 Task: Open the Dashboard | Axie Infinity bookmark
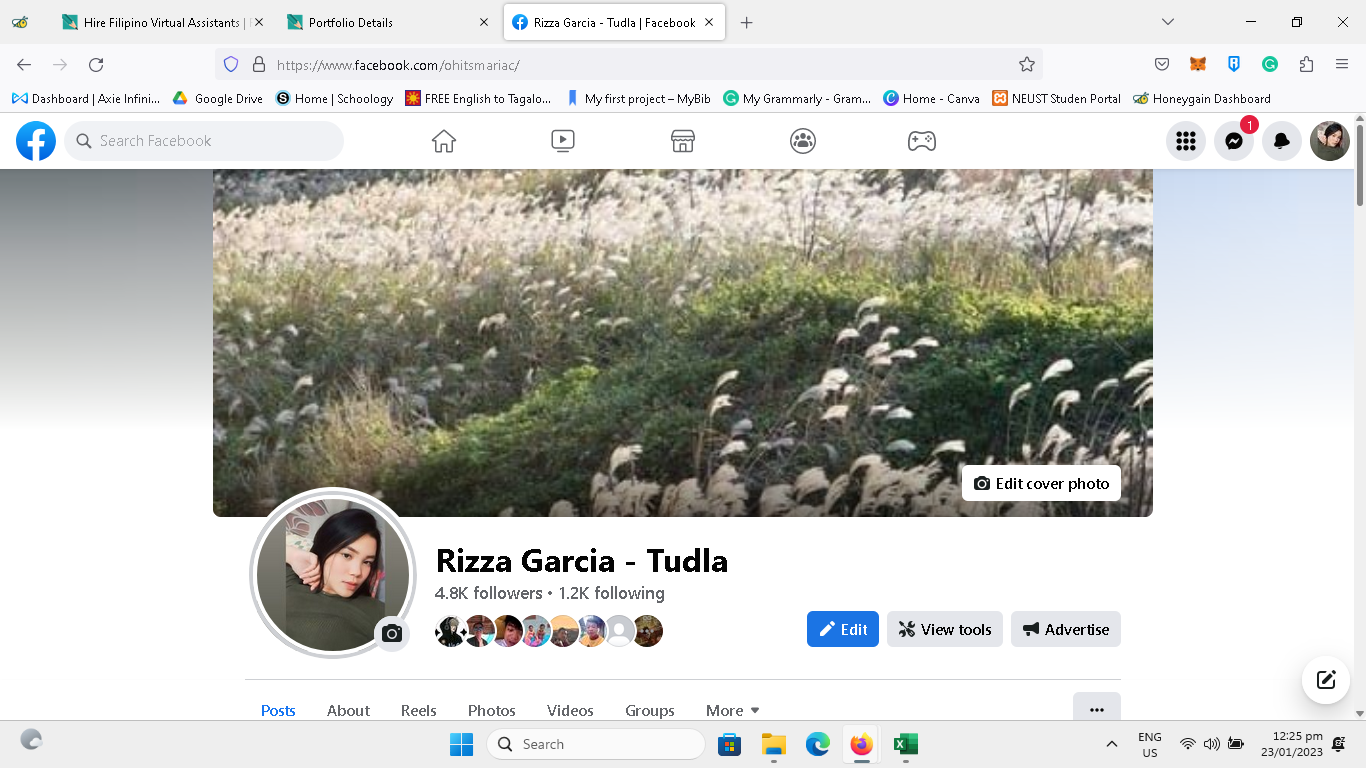86,98
